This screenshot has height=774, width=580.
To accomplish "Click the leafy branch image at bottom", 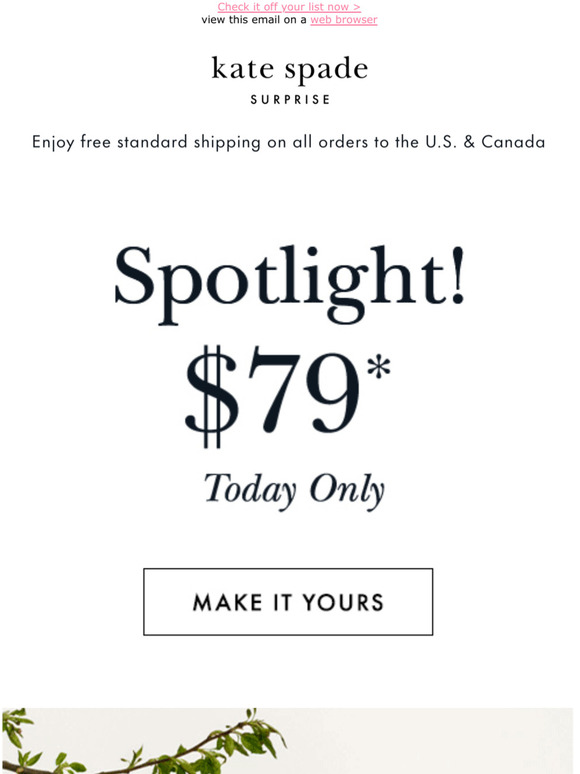I will point(288,741).
